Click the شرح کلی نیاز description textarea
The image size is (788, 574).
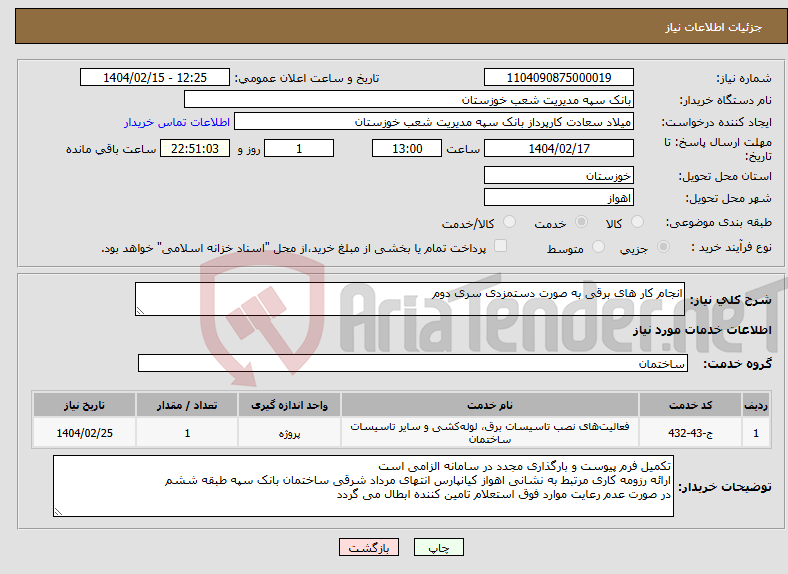click(x=410, y=299)
